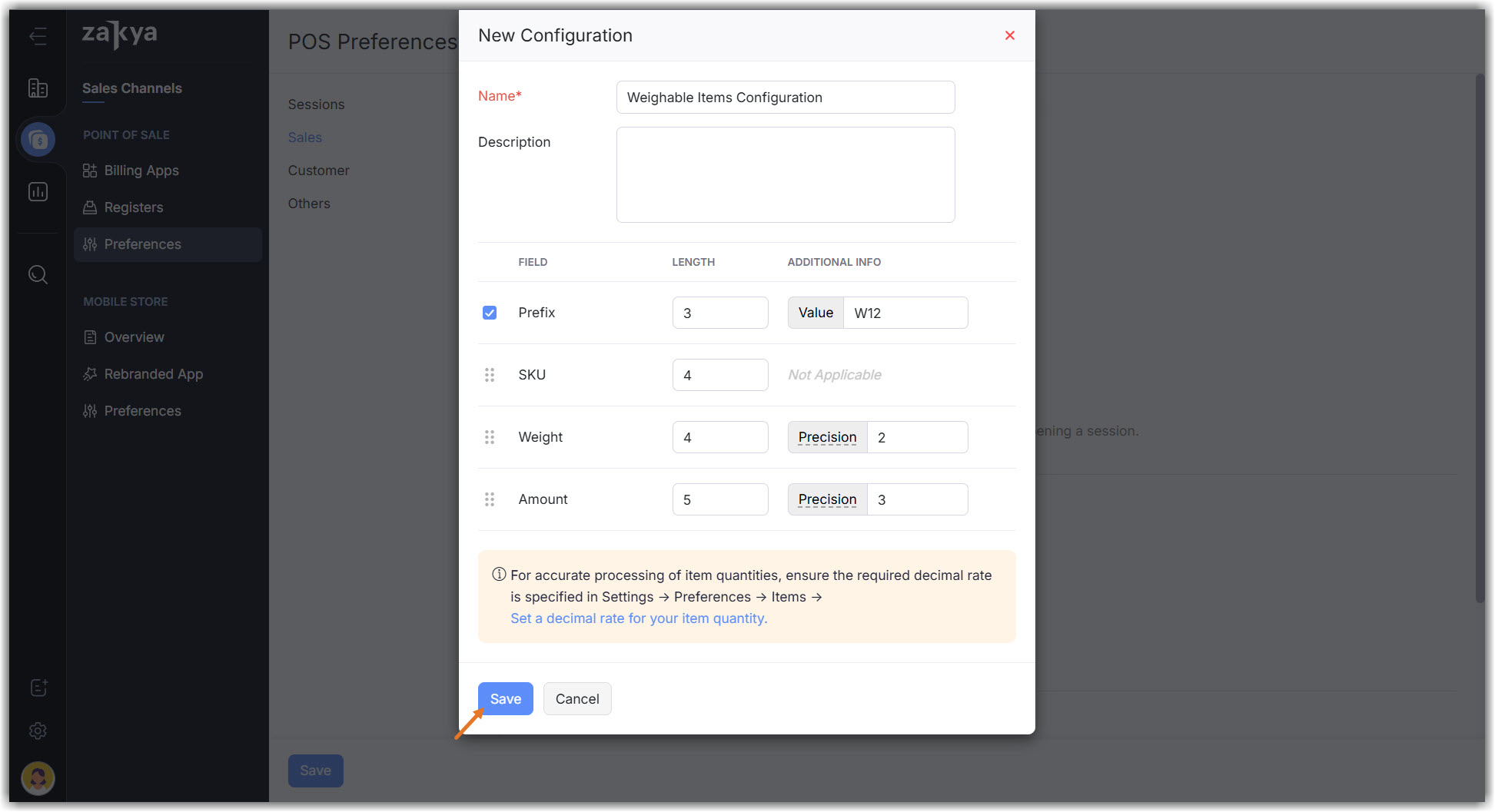Open settings gear icon in sidebar
The width and height of the screenshot is (1495, 812).
pyautogui.click(x=38, y=731)
